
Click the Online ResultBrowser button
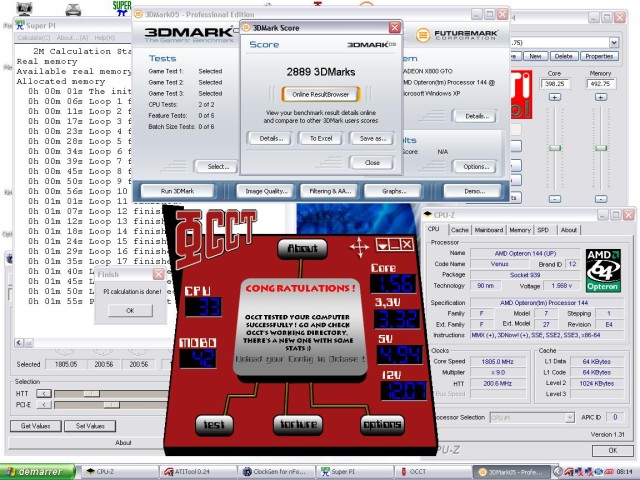point(320,94)
